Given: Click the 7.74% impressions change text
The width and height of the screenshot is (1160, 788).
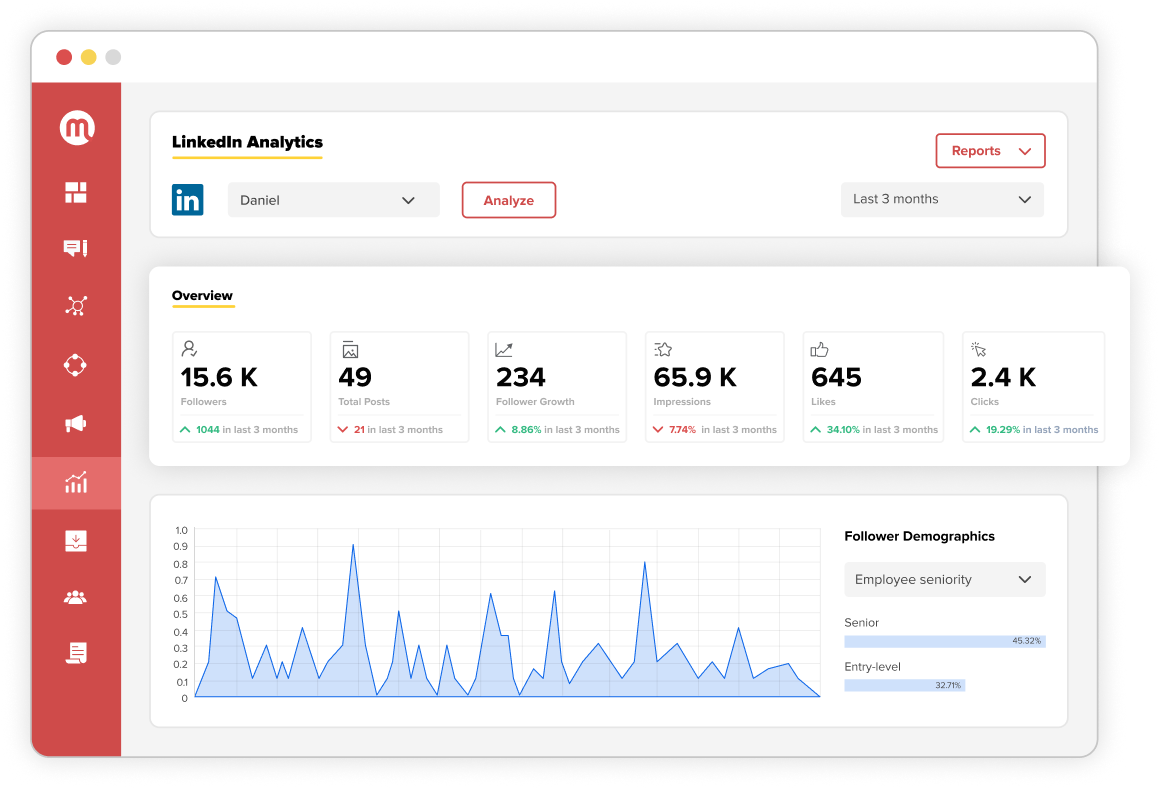Looking at the screenshot, I should [723, 430].
